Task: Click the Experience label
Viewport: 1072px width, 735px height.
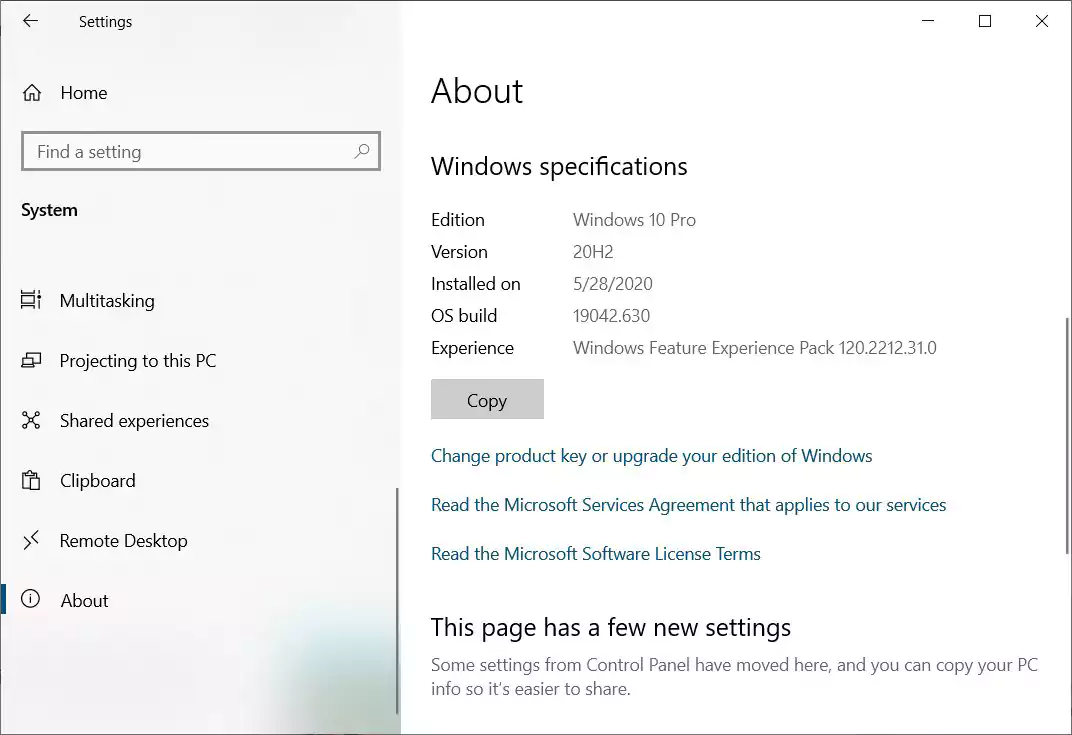Action: tap(472, 348)
